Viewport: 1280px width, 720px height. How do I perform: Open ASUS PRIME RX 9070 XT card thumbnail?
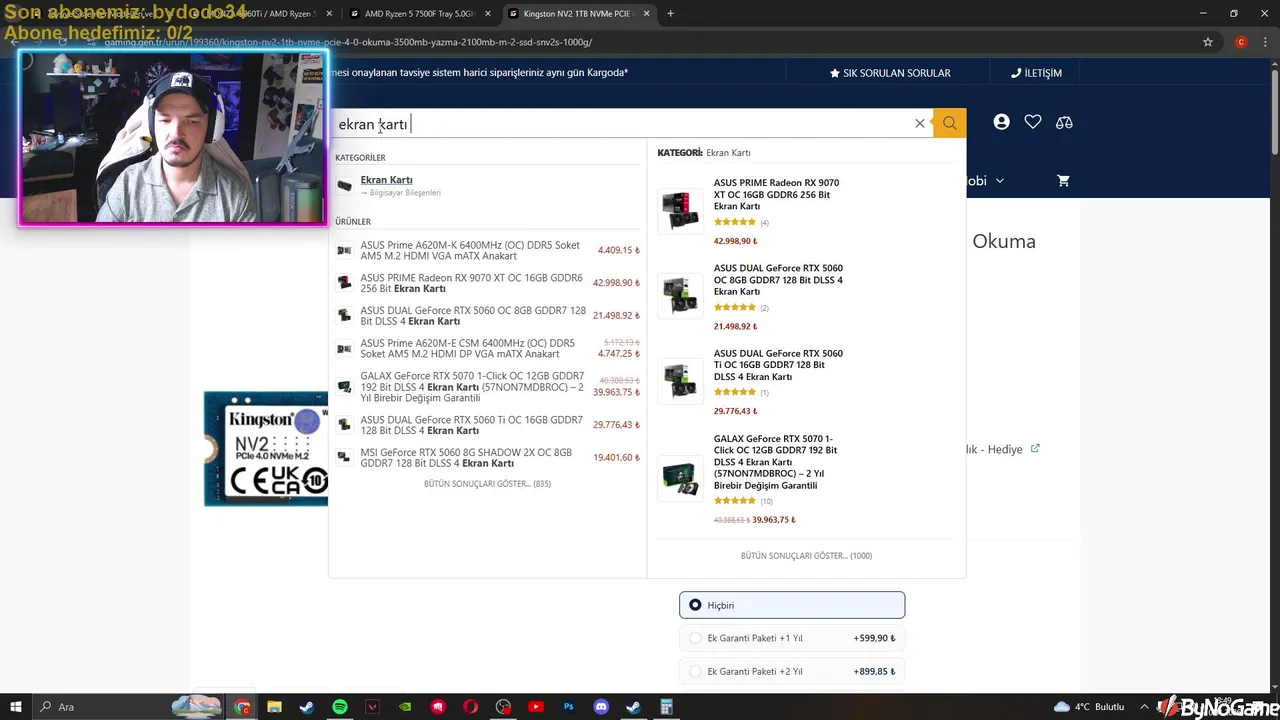click(x=680, y=211)
